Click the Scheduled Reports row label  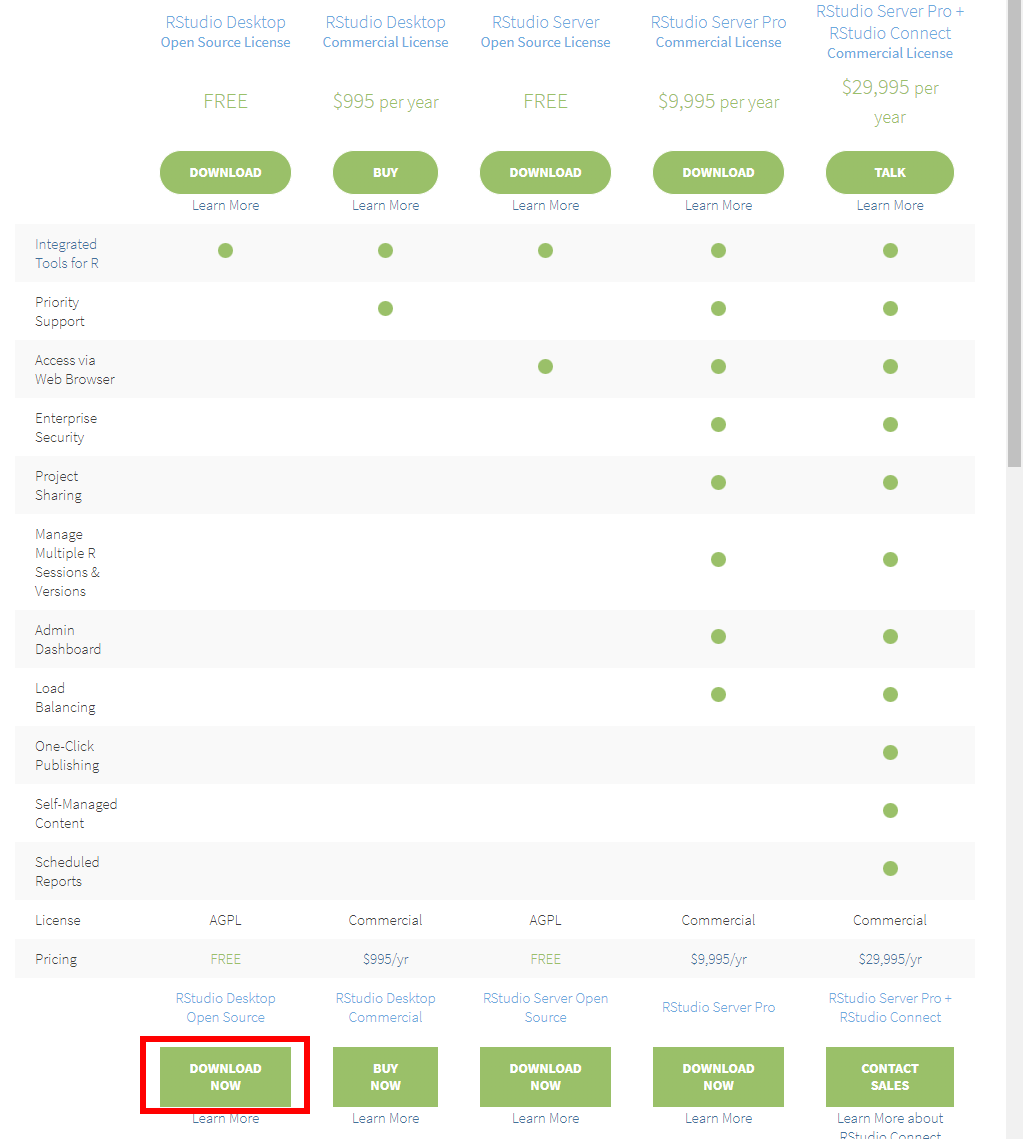click(x=68, y=872)
